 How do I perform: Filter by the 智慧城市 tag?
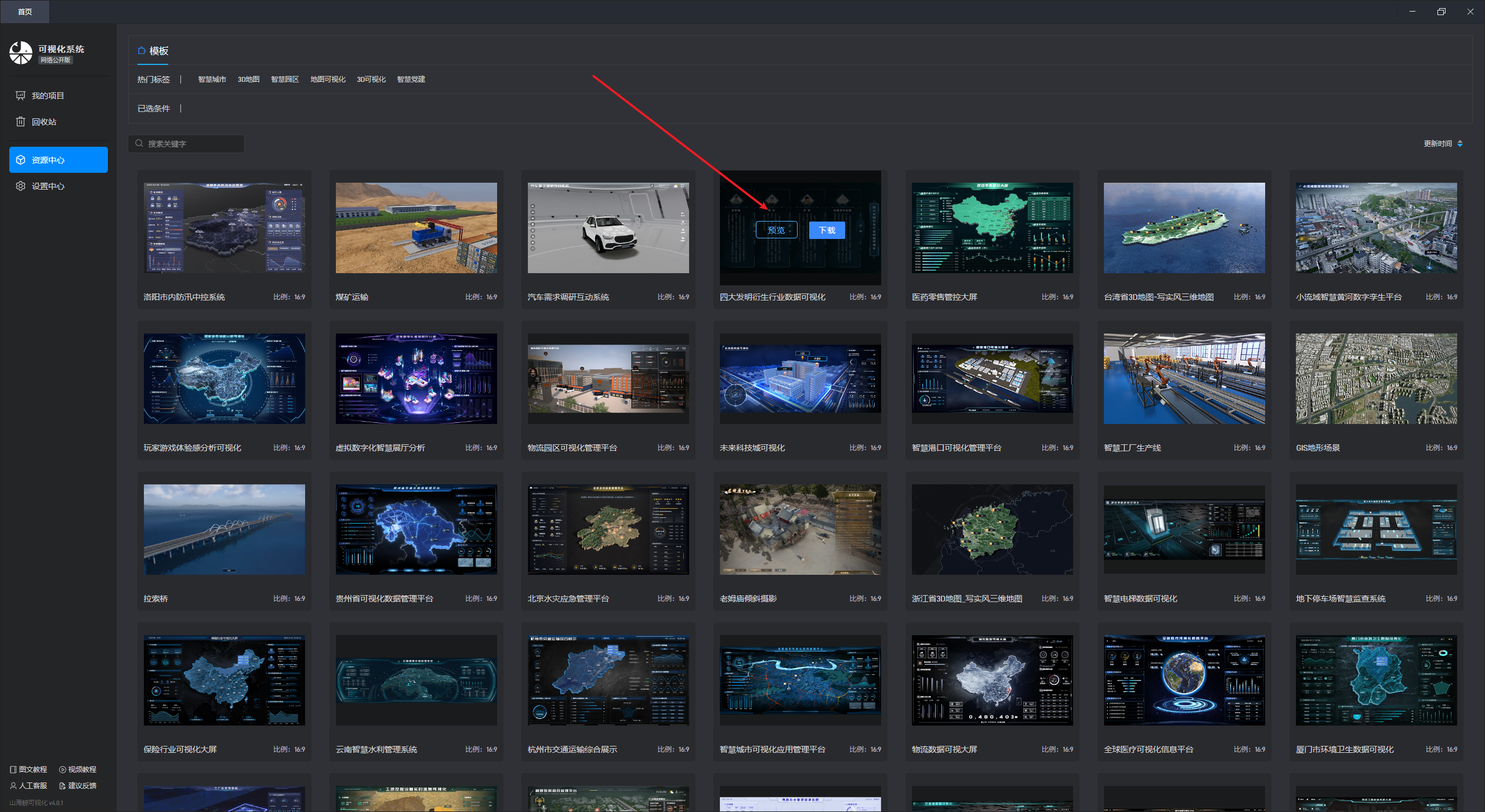tap(212, 79)
